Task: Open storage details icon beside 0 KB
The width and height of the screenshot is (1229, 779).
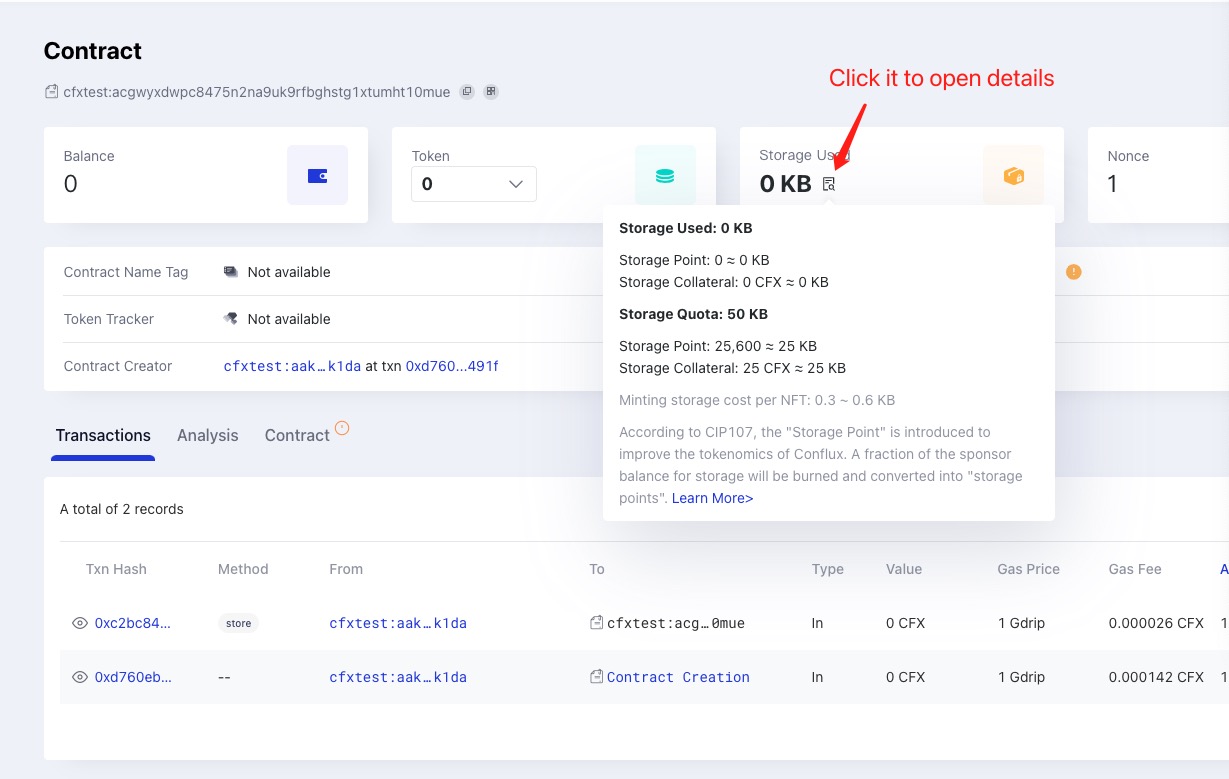Action: 828,184
